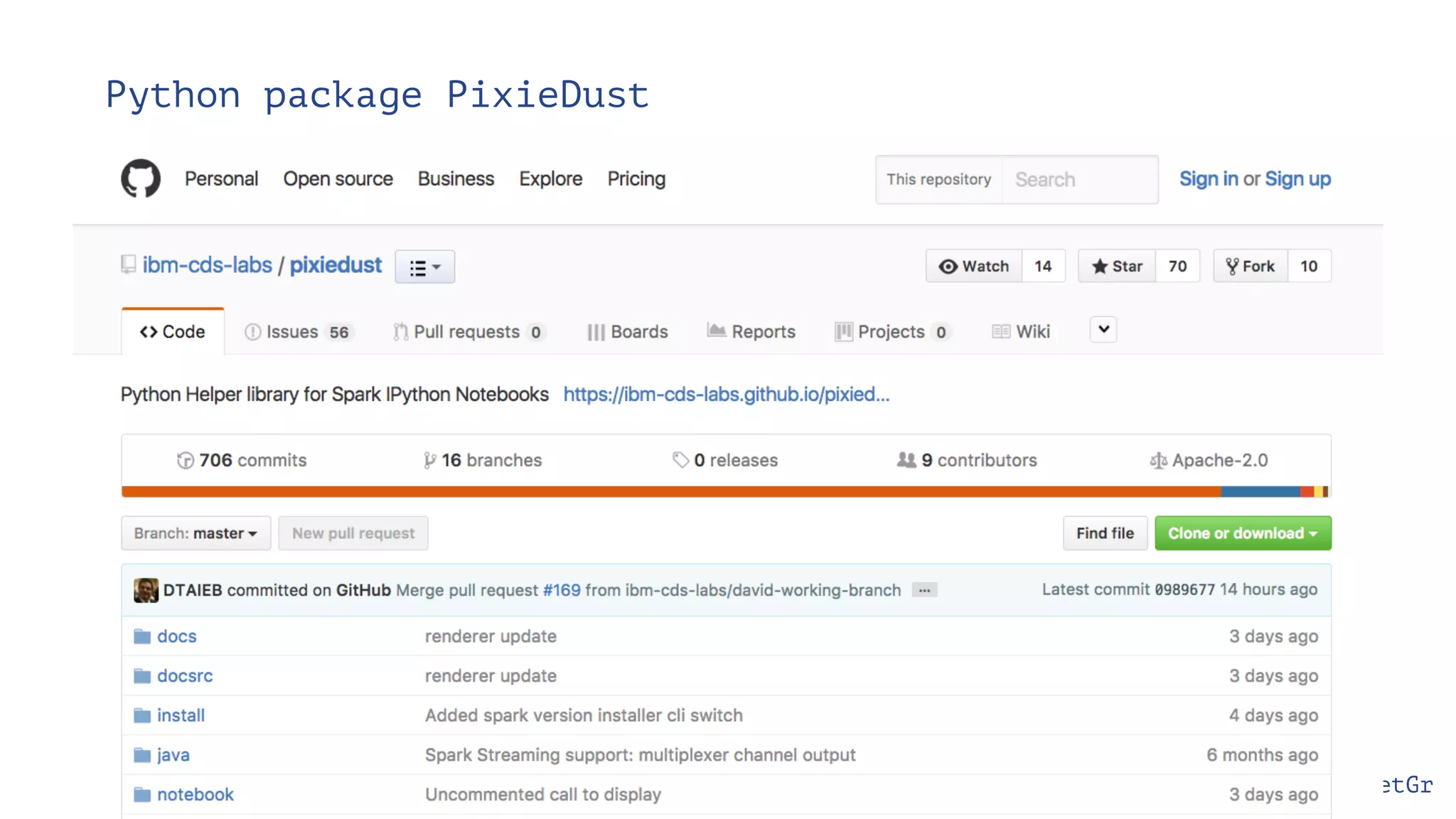This screenshot has width=1456, height=819.
Task: Expand the list dropdown next to pixiedust
Action: pyautogui.click(x=424, y=267)
